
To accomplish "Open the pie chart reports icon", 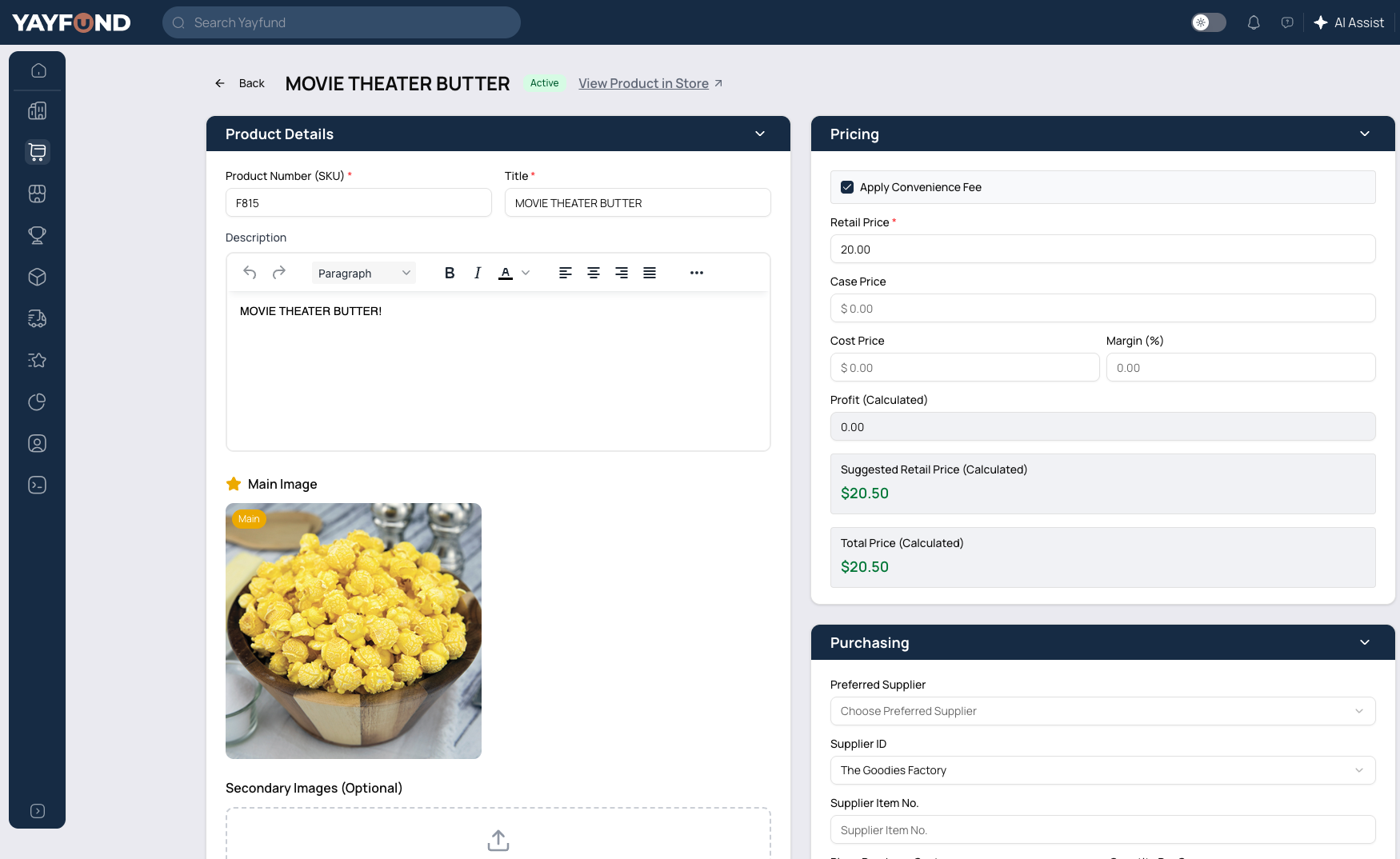I will pos(38,402).
